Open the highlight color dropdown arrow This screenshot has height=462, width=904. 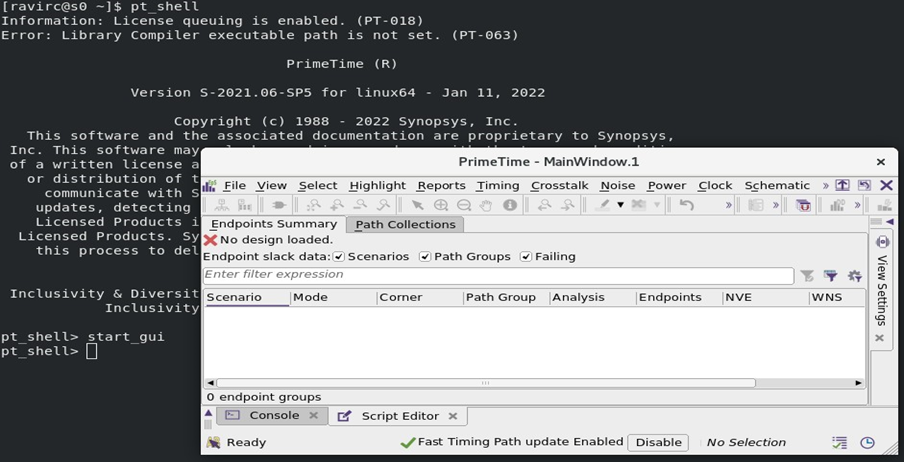(620, 205)
